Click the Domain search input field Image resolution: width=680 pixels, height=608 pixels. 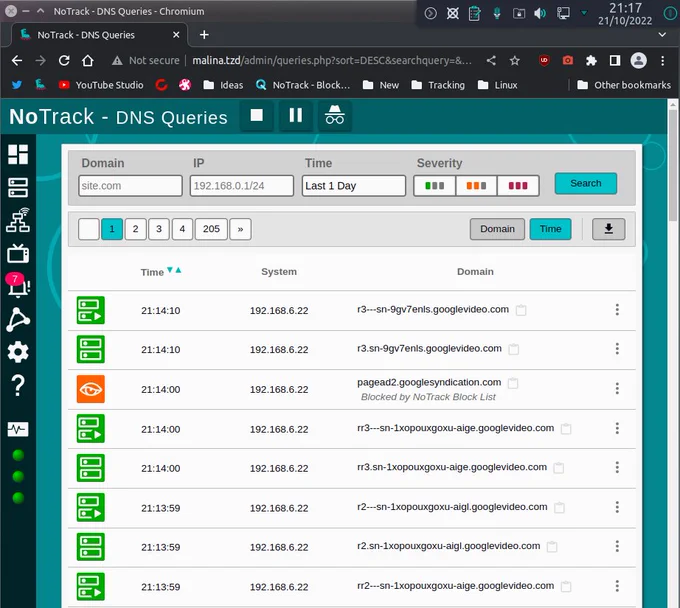point(131,186)
